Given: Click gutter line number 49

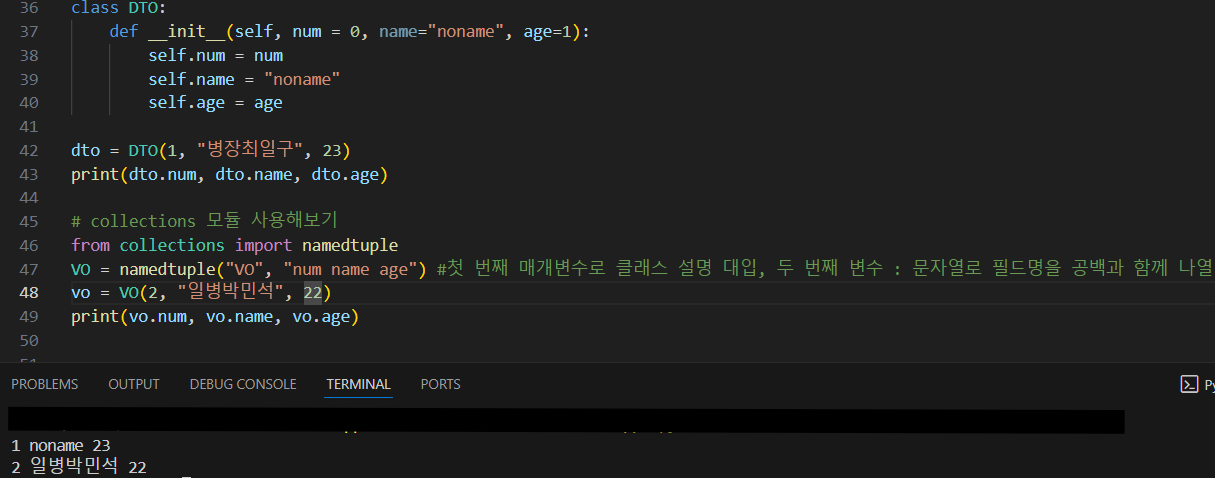Looking at the screenshot, I should pyautogui.click(x=28, y=317).
